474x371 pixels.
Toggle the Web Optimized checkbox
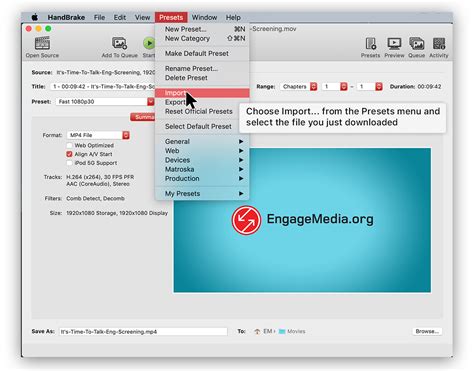pyautogui.click(x=69, y=145)
